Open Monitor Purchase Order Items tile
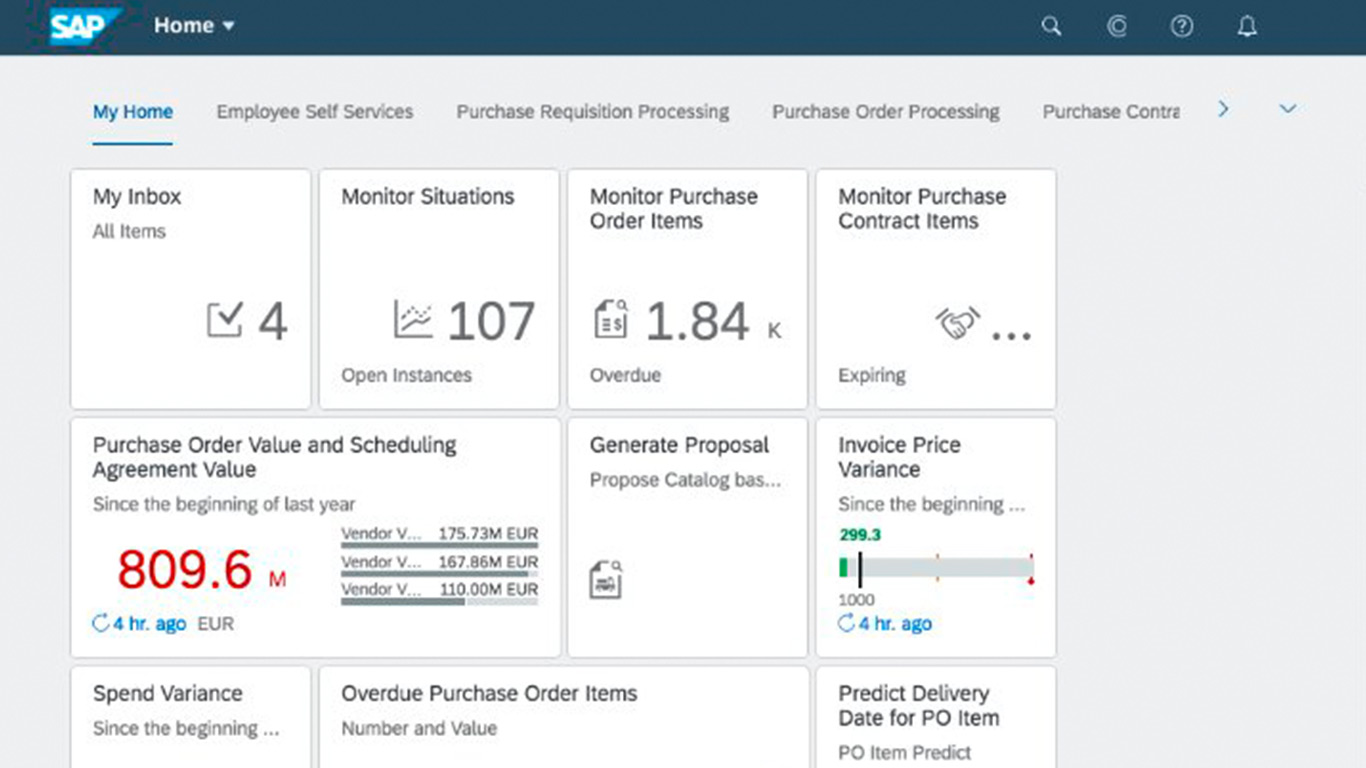 click(687, 289)
